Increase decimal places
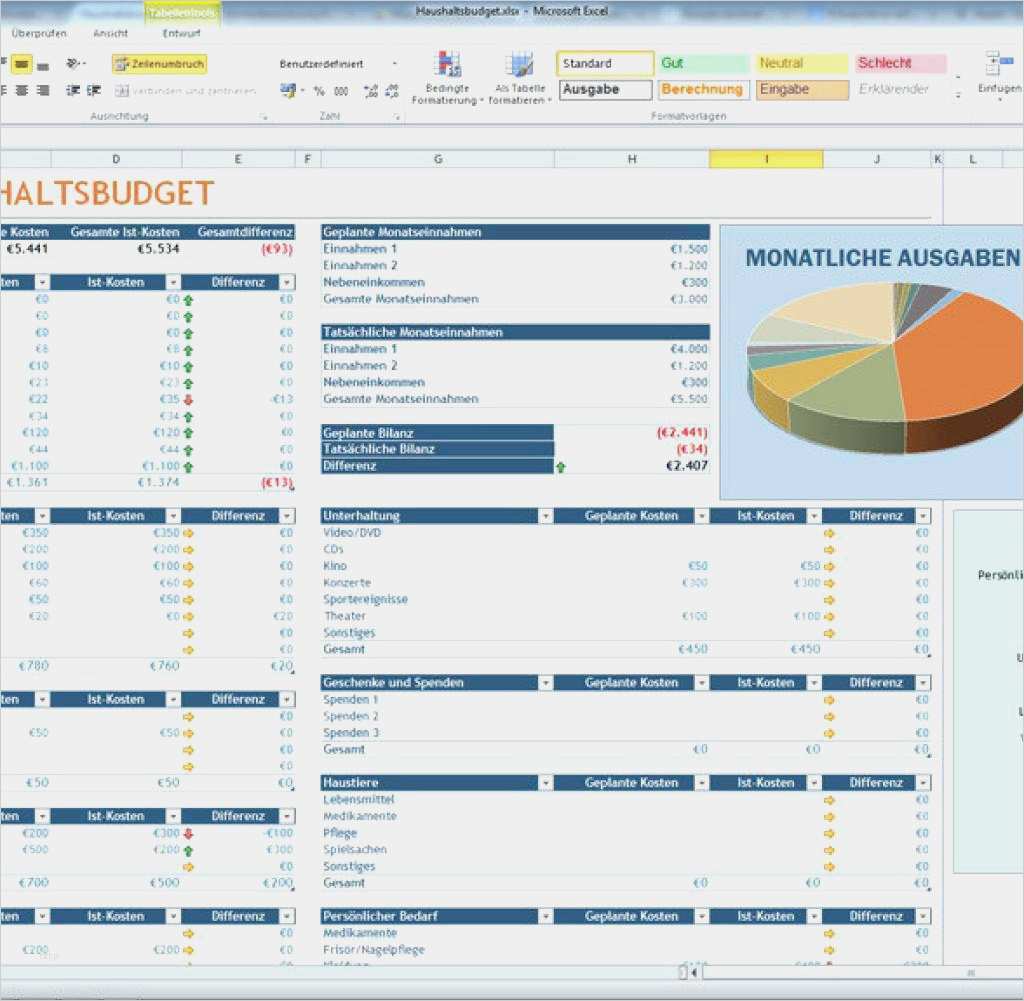The image size is (1024, 1001). pyautogui.click(x=371, y=91)
